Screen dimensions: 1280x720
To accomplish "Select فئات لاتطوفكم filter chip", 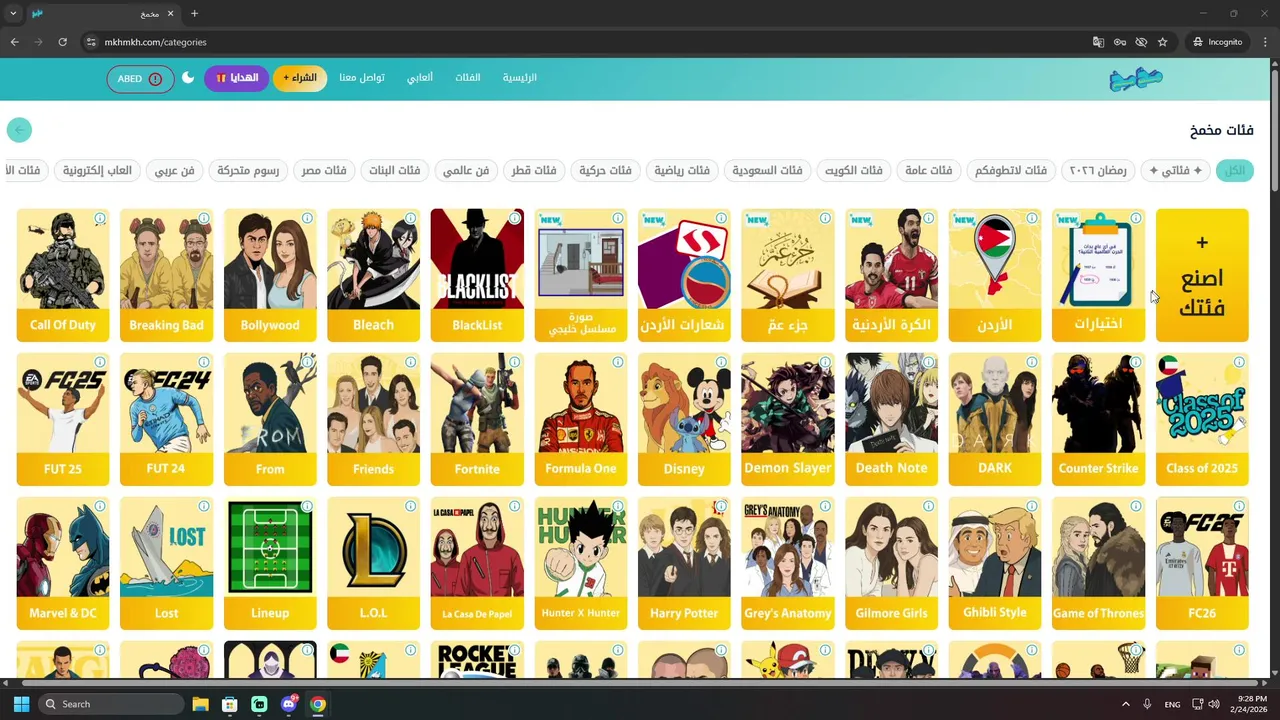I will pos(1011,171).
